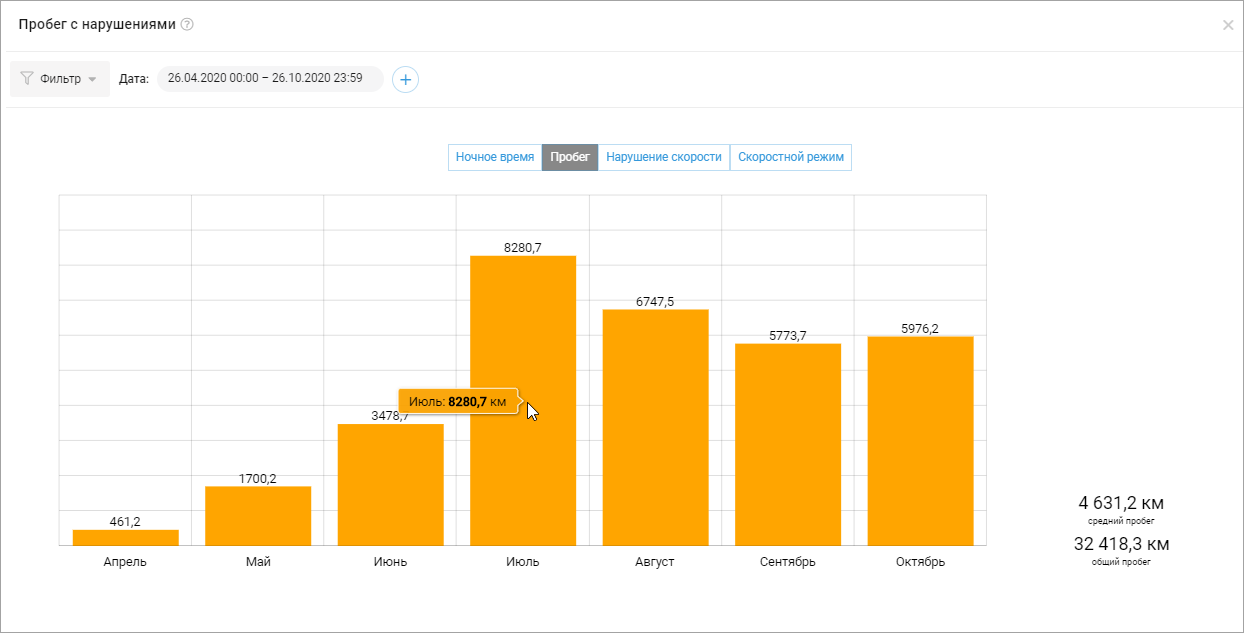The image size is (1244, 633).
Task: Switch to Ночное время tab
Action: pyautogui.click(x=495, y=157)
